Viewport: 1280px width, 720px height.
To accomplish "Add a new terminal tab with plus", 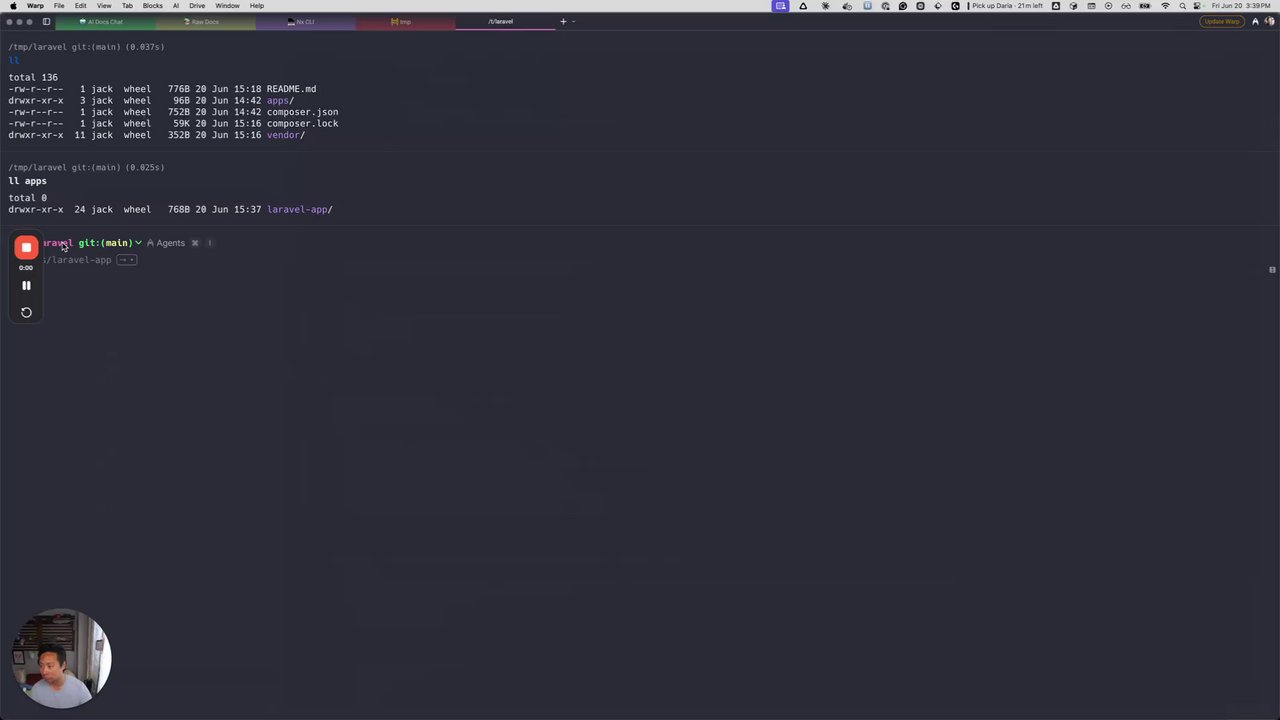I will (x=563, y=21).
